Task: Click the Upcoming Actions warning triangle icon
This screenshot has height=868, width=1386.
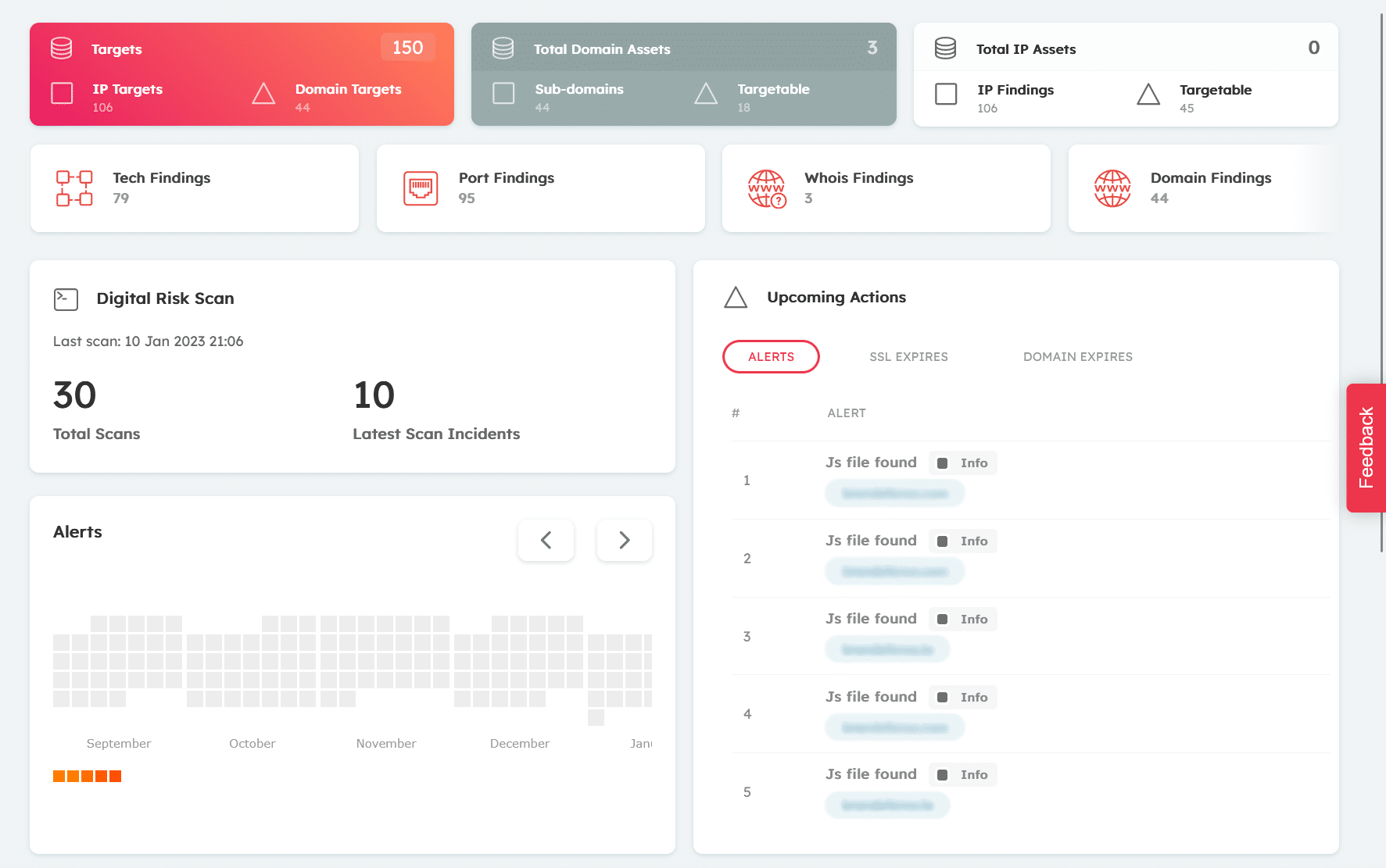Action: [x=736, y=298]
